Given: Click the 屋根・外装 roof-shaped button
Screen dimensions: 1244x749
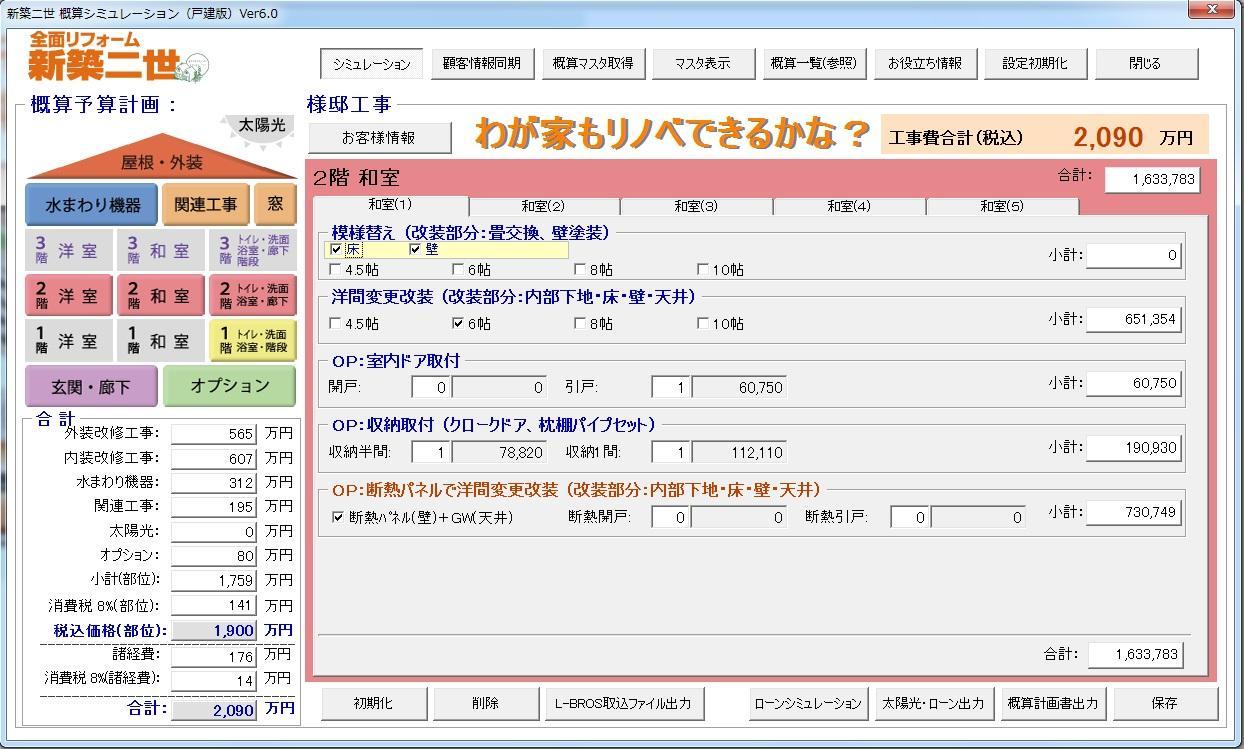Looking at the screenshot, I should [x=161, y=162].
